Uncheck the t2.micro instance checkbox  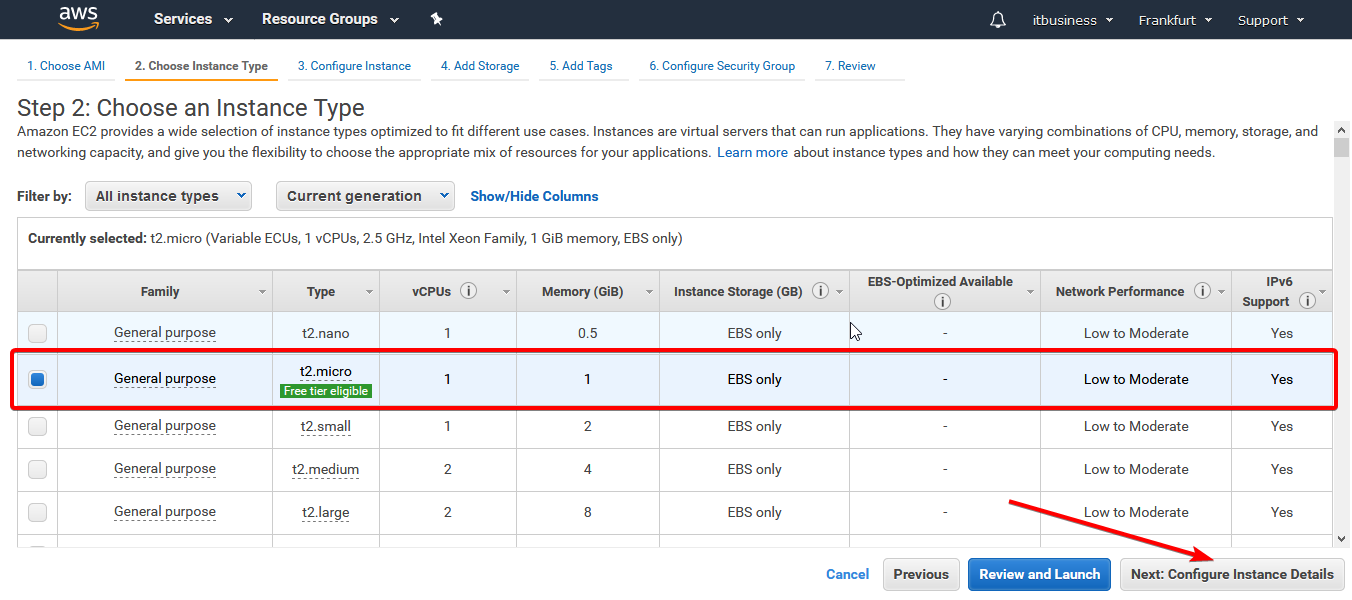[x=37, y=379]
